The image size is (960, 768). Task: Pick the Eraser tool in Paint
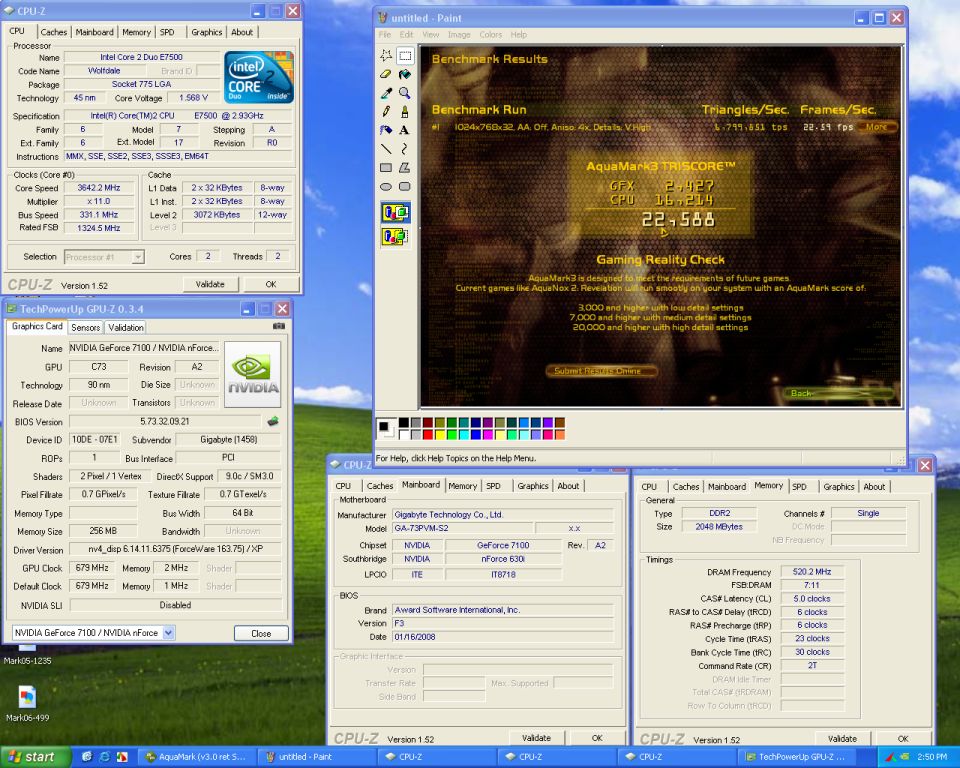click(x=386, y=75)
